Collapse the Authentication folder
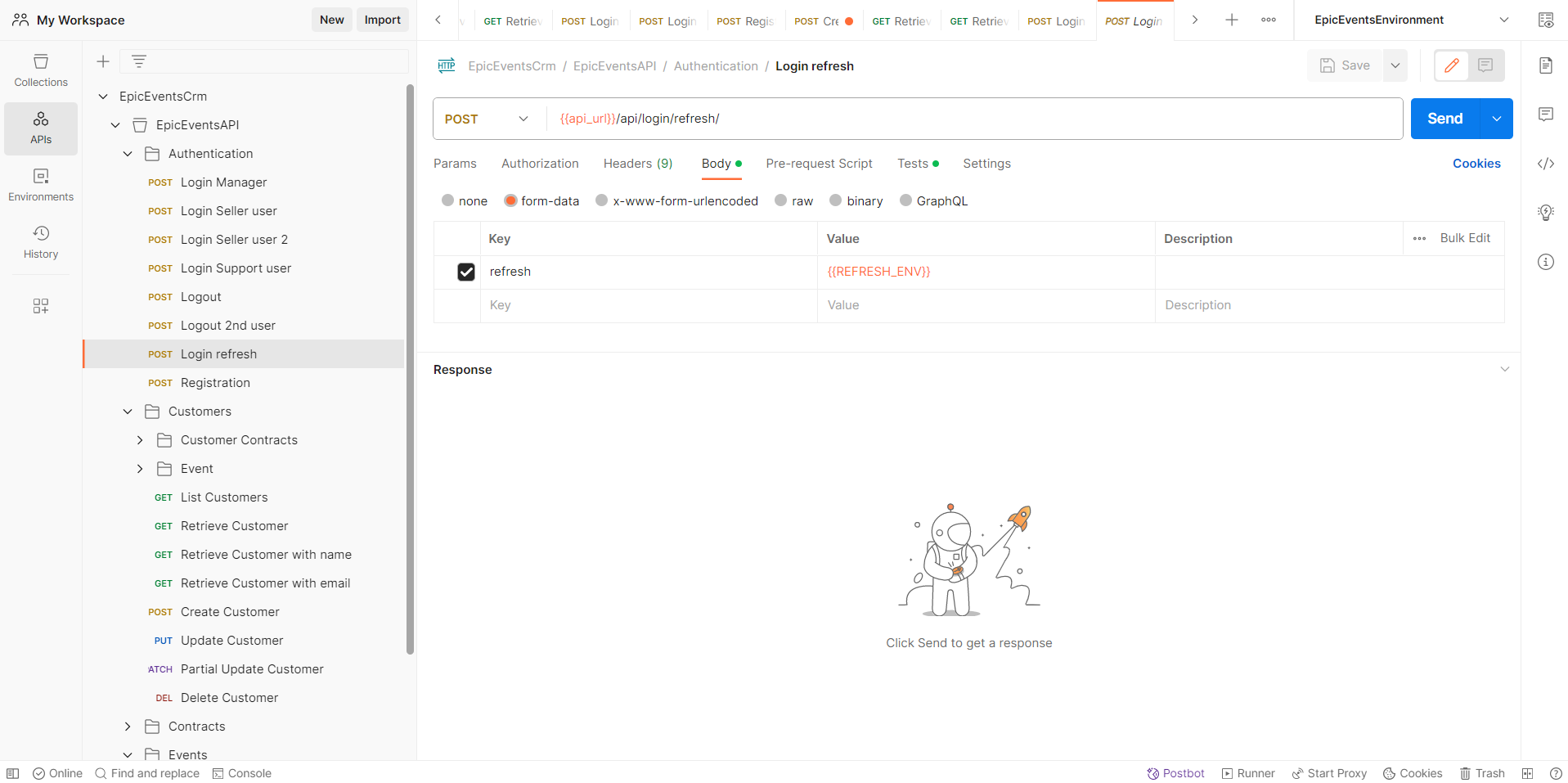 coord(128,154)
